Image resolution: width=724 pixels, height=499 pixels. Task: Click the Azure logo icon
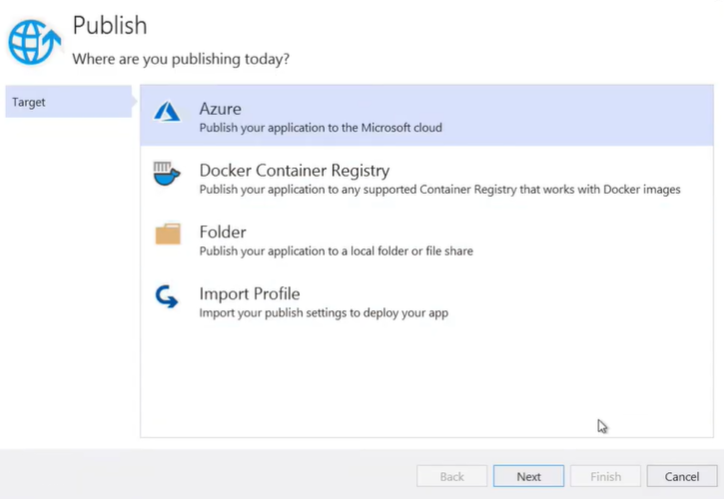167,112
